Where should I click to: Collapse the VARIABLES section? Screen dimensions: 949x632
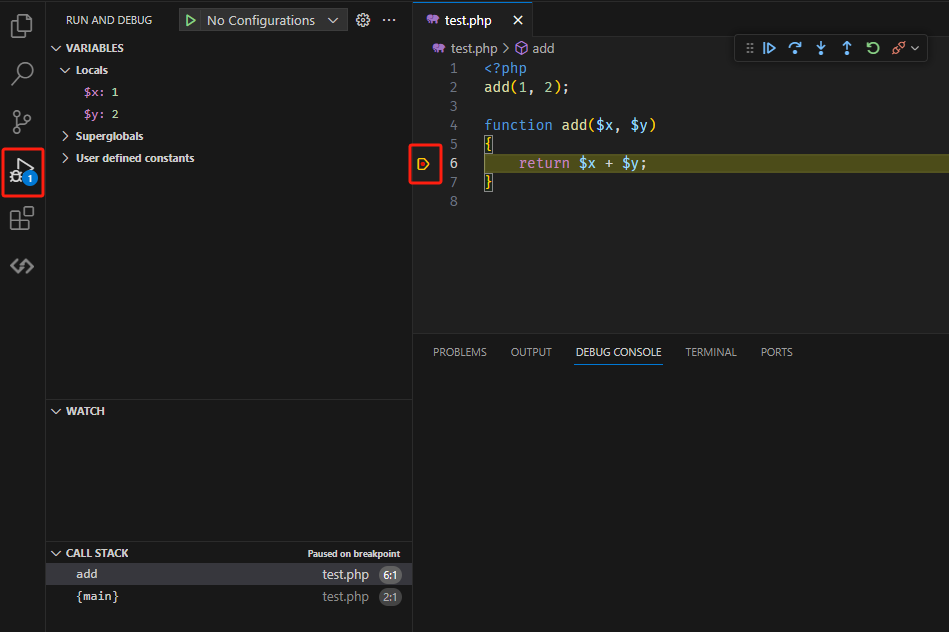pos(56,48)
